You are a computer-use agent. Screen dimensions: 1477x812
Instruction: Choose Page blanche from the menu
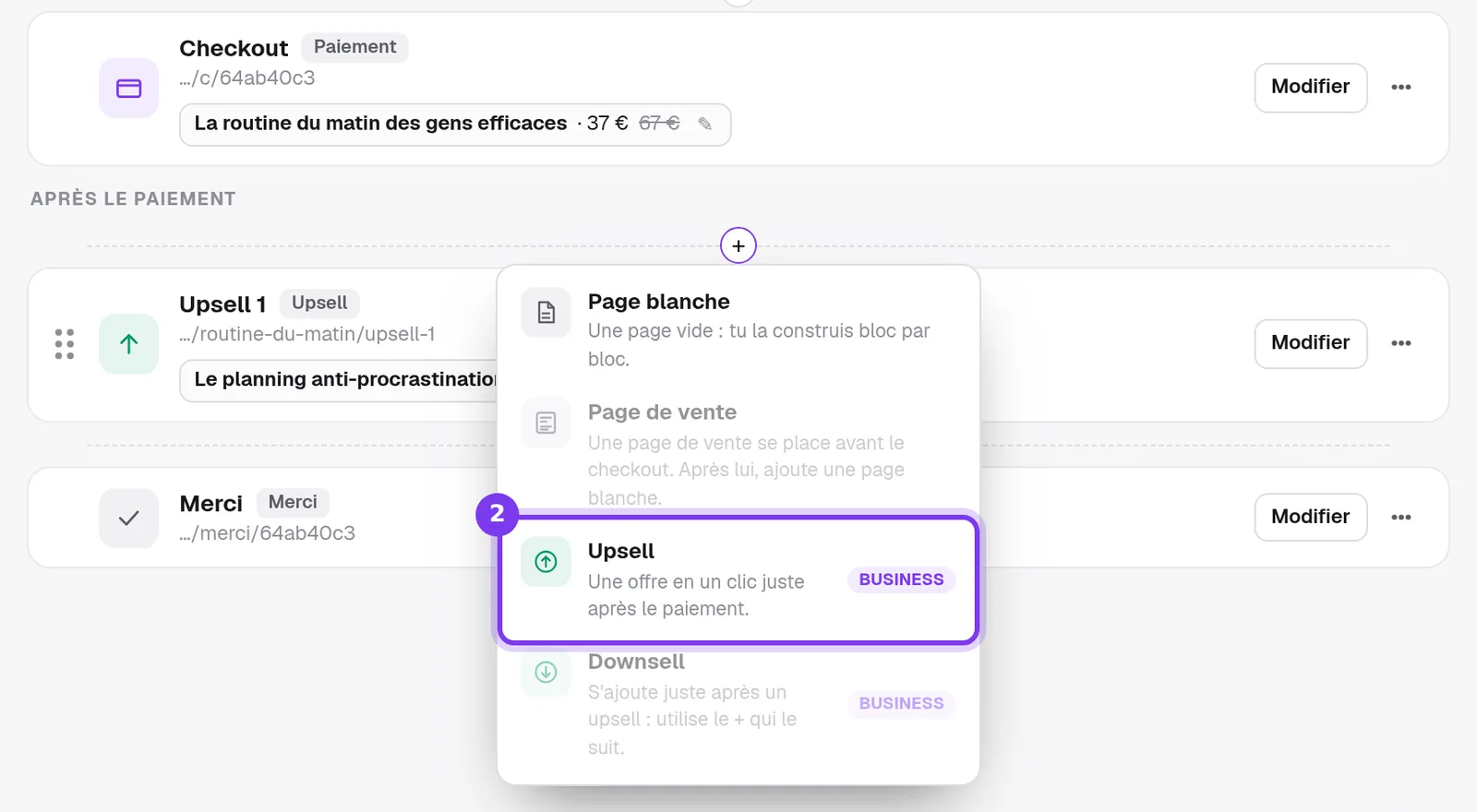[738, 329]
